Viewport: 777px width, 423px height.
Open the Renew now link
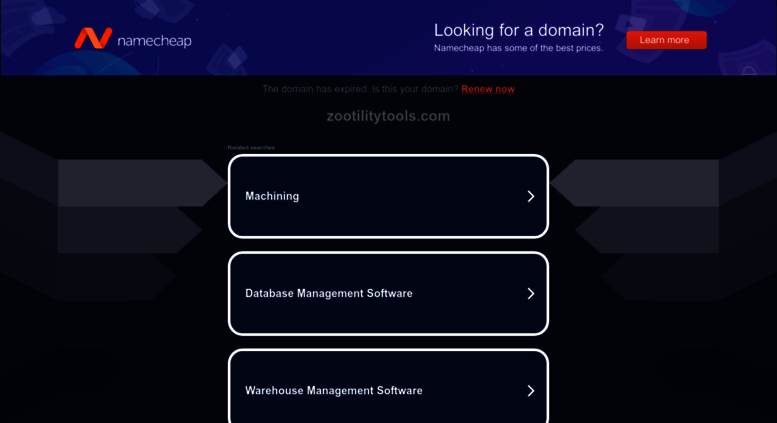pyautogui.click(x=488, y=89)
